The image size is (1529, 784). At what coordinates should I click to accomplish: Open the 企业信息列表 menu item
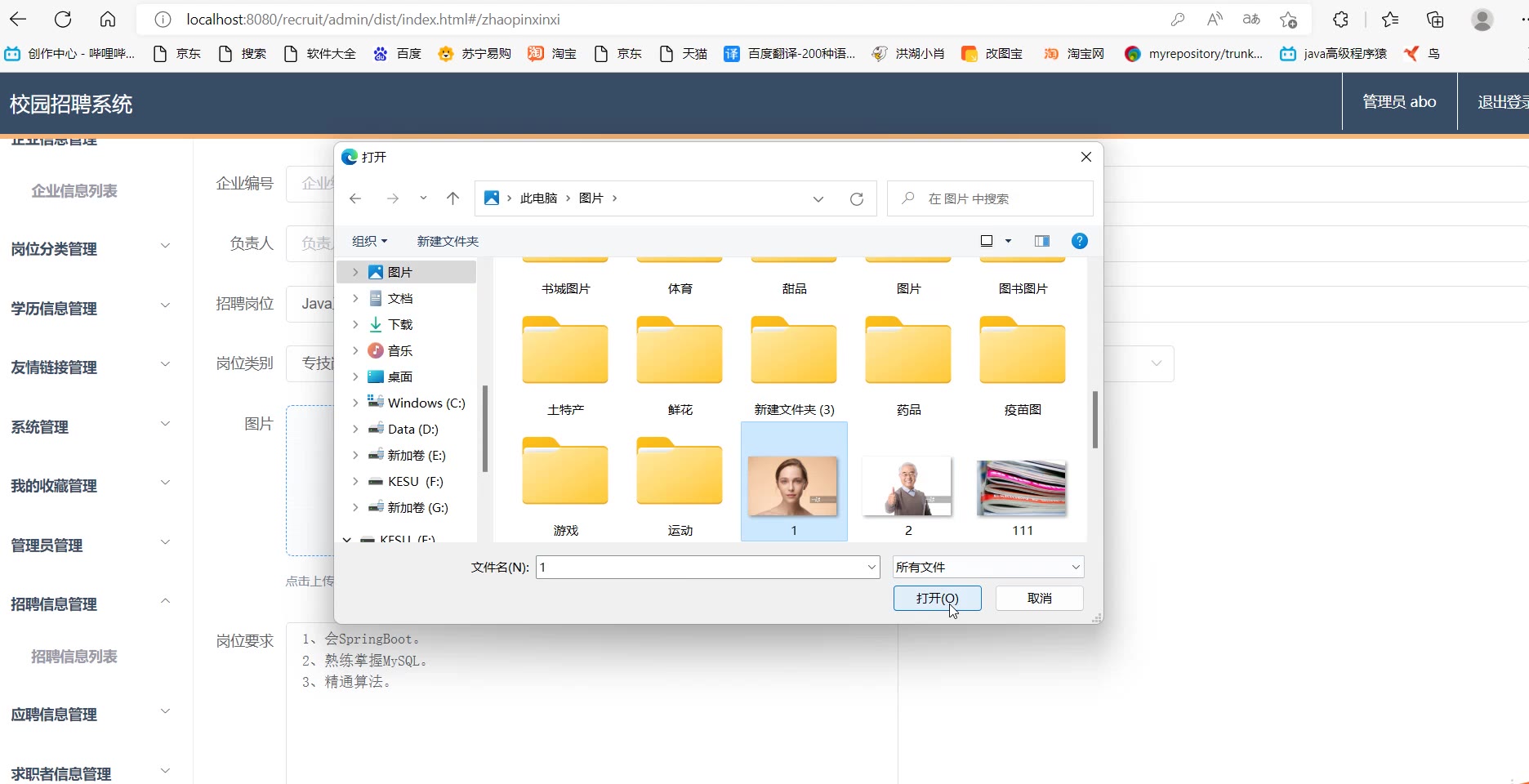74,190
